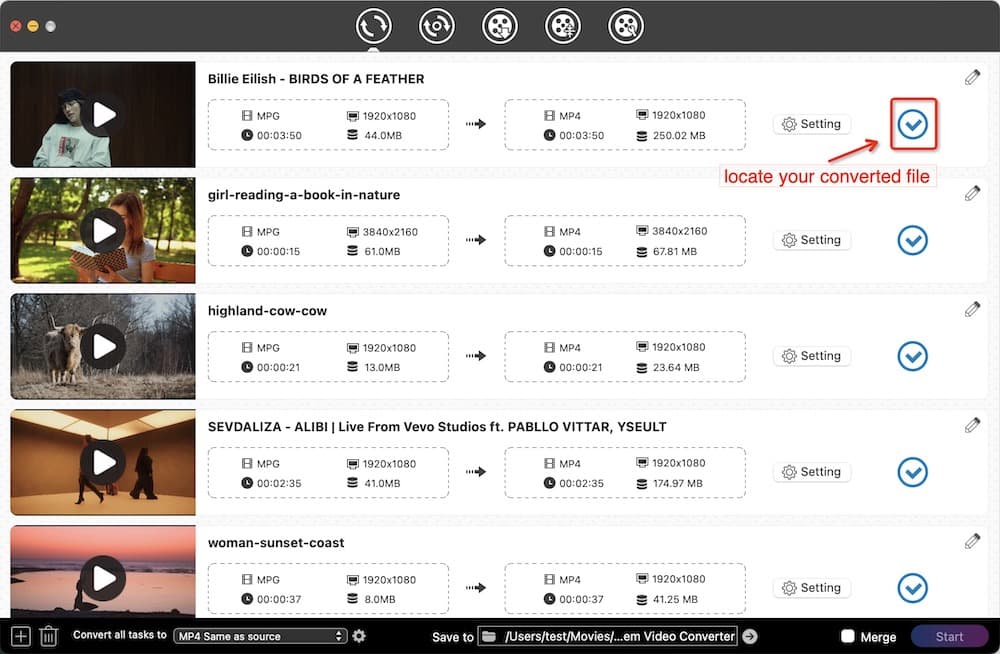Open Setting for Billie Eilish video

pyautogui.click(x=811, y=124)
